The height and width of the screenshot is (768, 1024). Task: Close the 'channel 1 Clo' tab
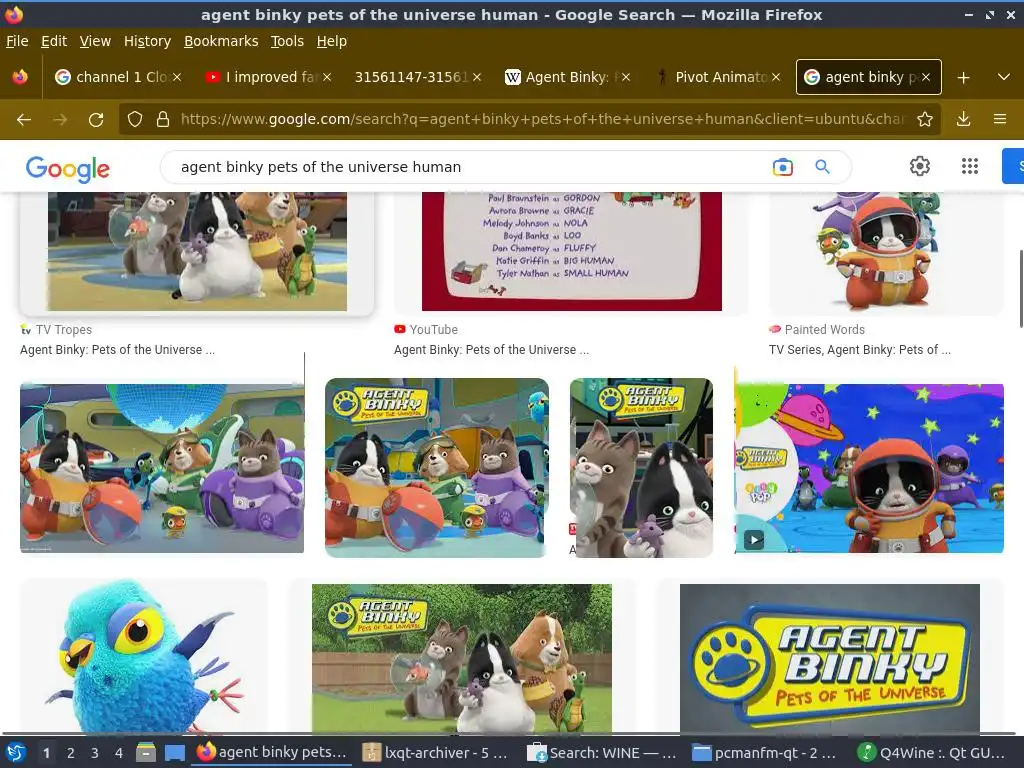click(177, 77)
